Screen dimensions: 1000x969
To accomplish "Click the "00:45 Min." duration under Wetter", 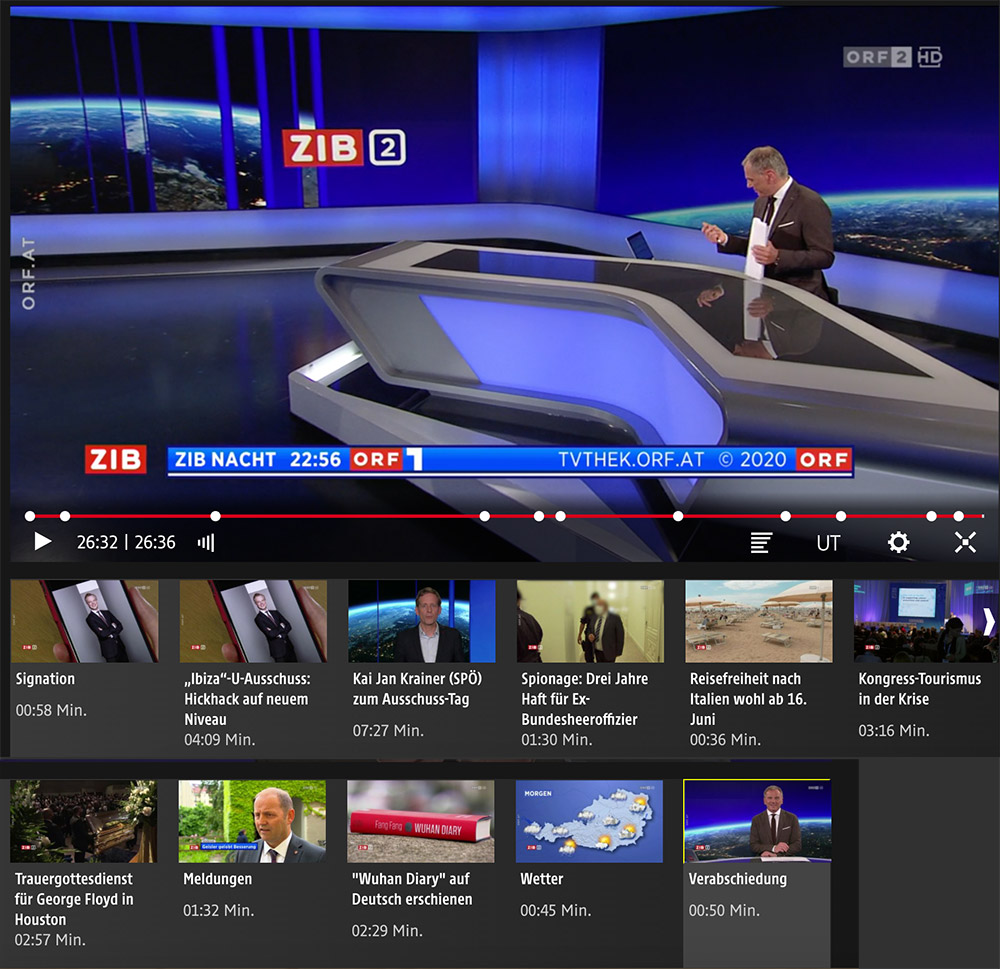I will [555, 910].
